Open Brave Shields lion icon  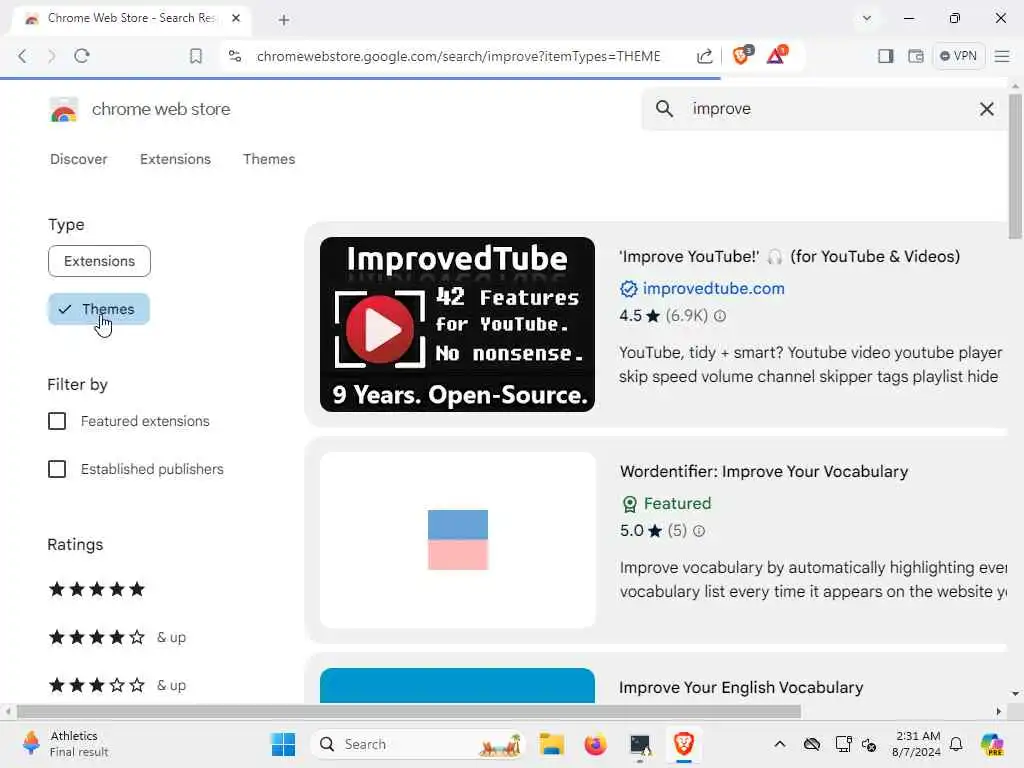(742, 55)
